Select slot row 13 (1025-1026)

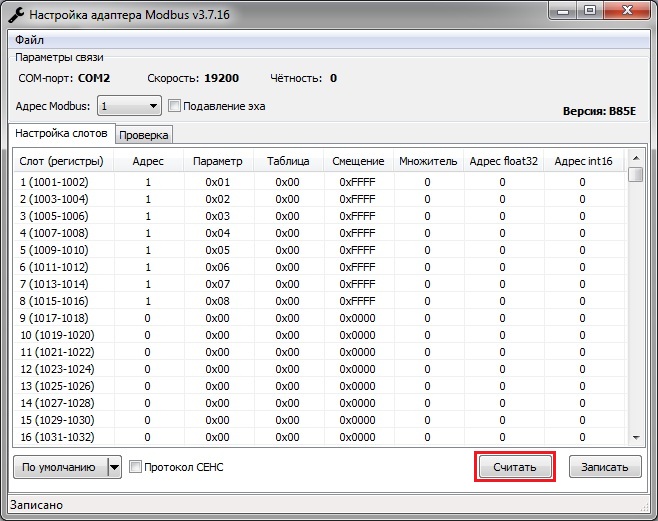320,386
